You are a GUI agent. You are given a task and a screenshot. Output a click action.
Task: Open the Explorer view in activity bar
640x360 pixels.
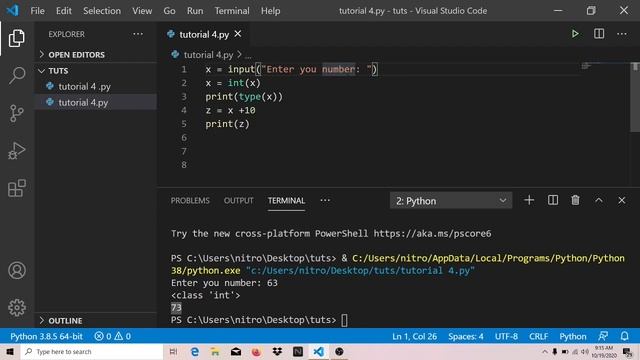click(x=17, y=38)
